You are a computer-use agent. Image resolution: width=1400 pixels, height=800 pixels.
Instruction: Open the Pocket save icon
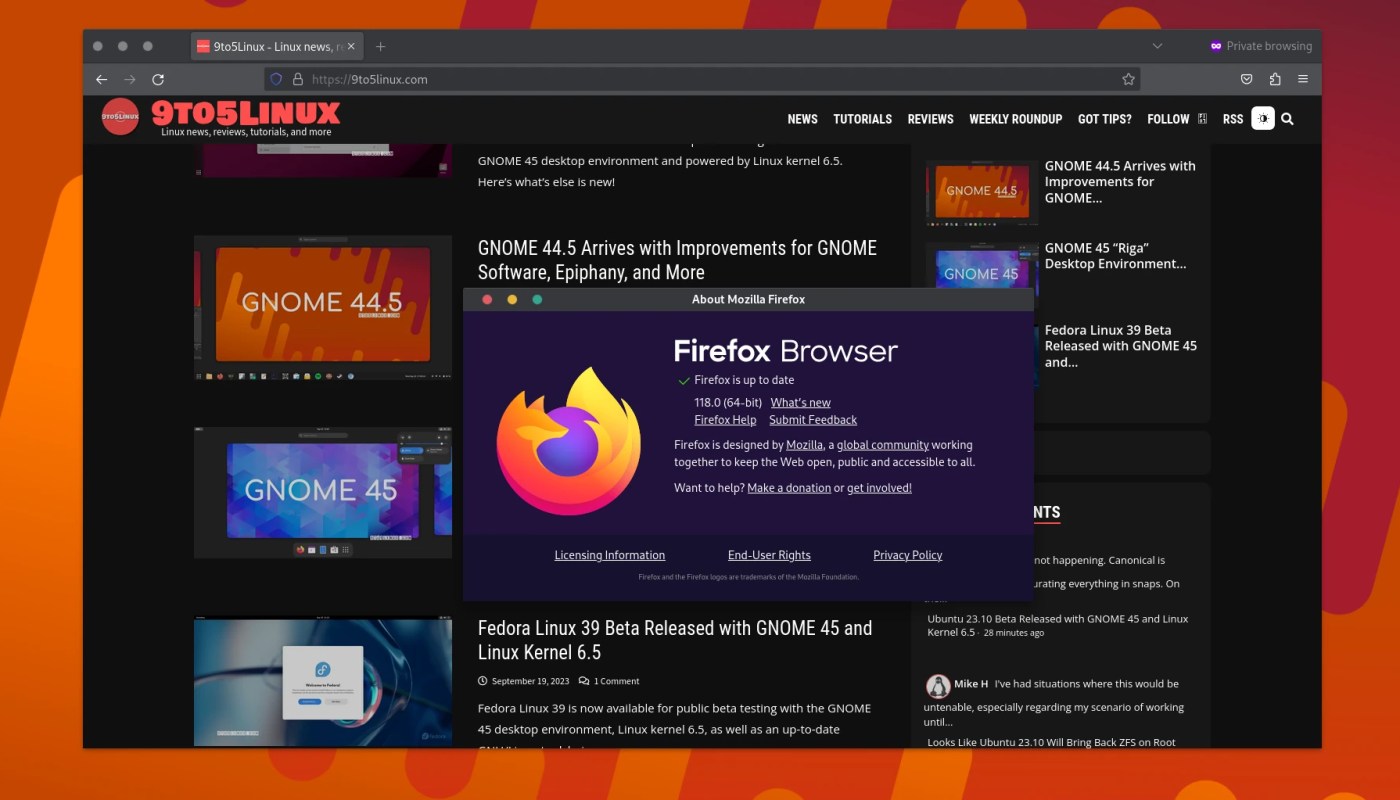tap(1247, 79)
